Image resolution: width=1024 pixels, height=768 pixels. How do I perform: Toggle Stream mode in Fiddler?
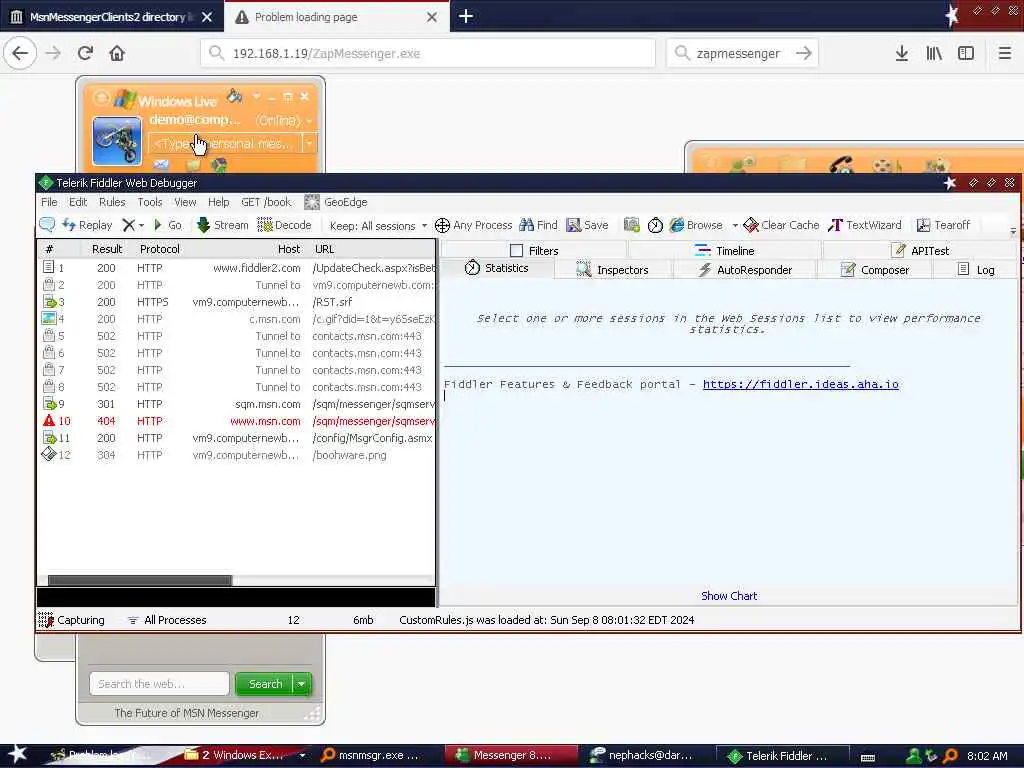(223, 225)
